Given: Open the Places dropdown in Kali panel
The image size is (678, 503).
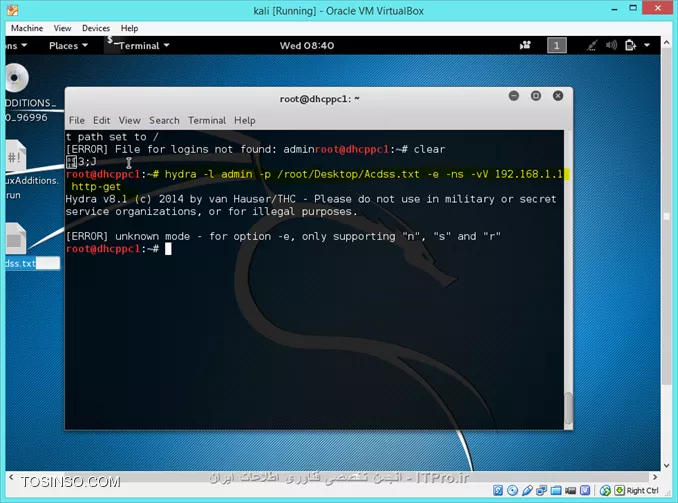Looking at the screenshot, I should pos(68,45).
